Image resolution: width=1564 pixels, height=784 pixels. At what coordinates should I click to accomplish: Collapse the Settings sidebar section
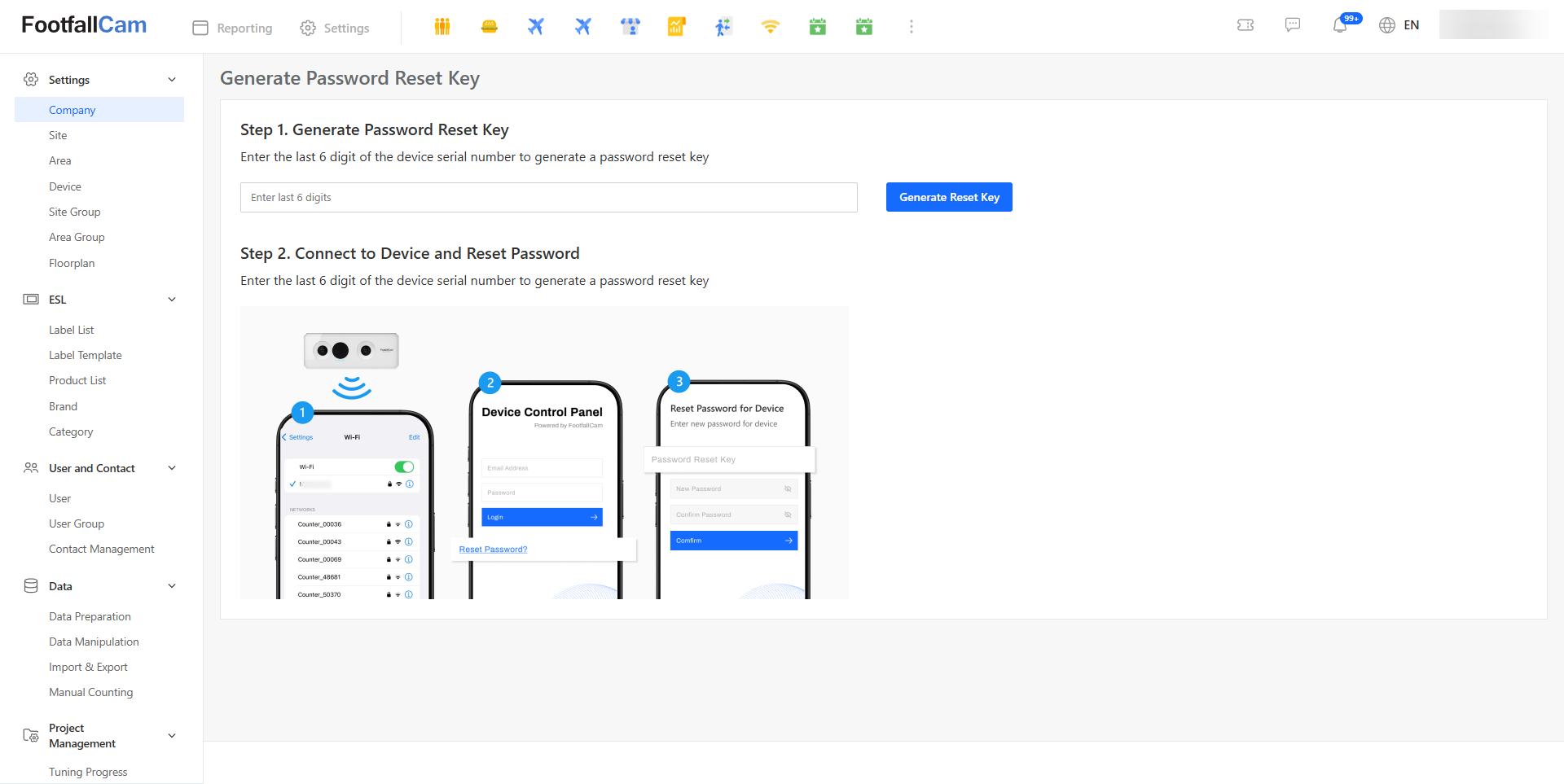pos(172,80)
